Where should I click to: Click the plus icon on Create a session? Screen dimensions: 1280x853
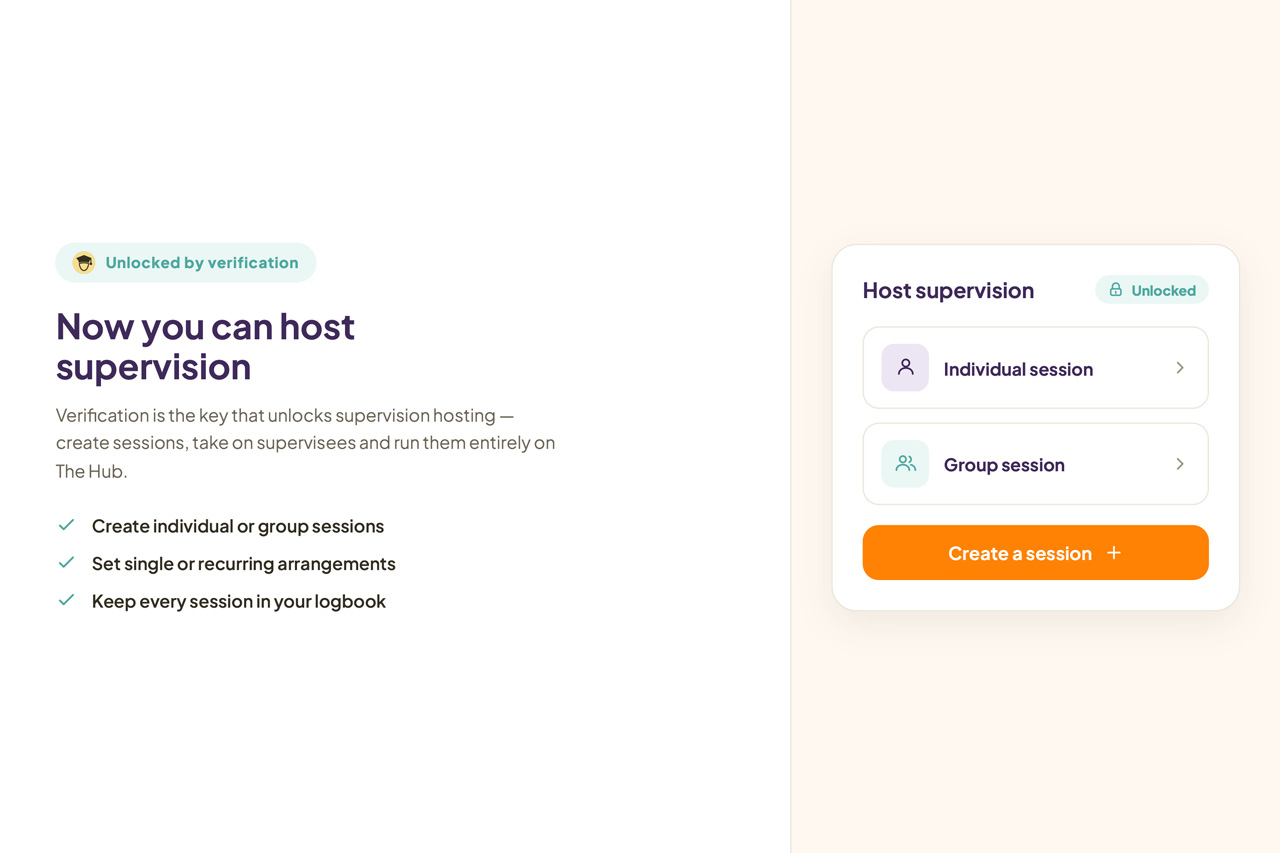[x=1114, y=553]
